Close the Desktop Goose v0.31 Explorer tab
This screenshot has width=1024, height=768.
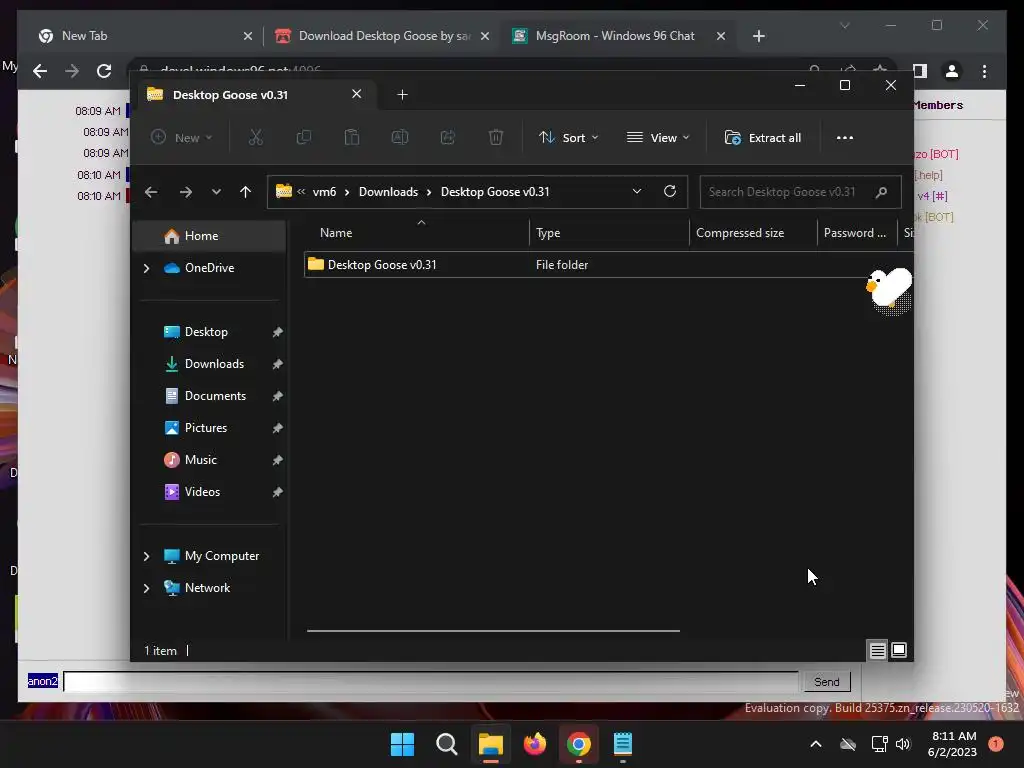click(357, 94)
